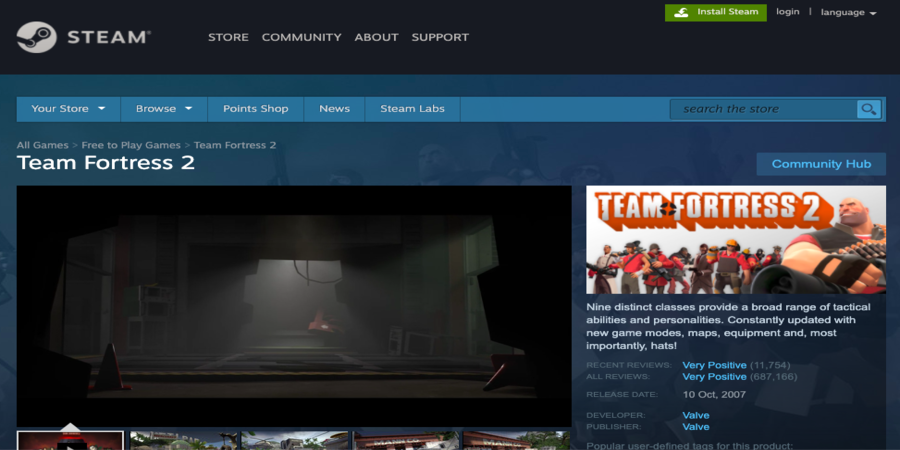This screenshot has width=900, height=450.
Task: Click the Free to Play Games breadcrumb
Action: tap(131, 145)
